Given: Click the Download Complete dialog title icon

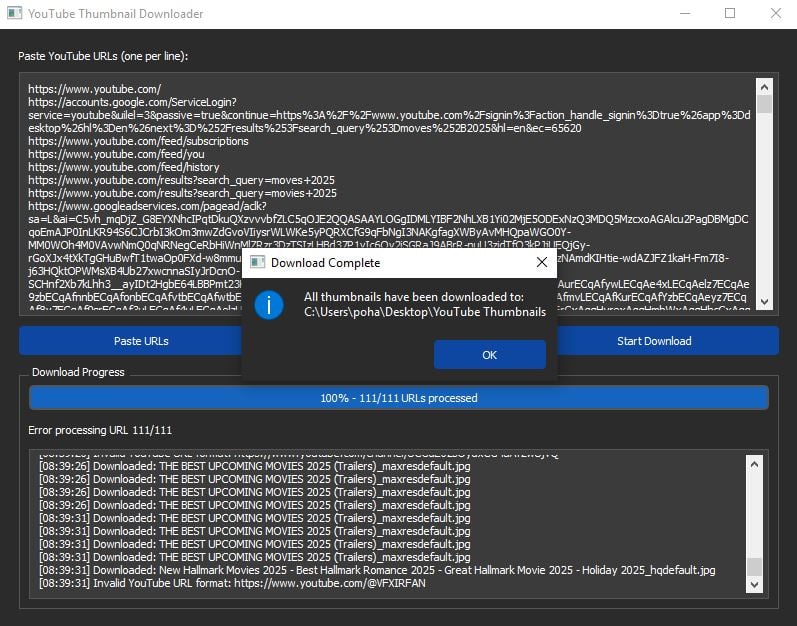Looking at the screenshot, I should click(257, 263).
